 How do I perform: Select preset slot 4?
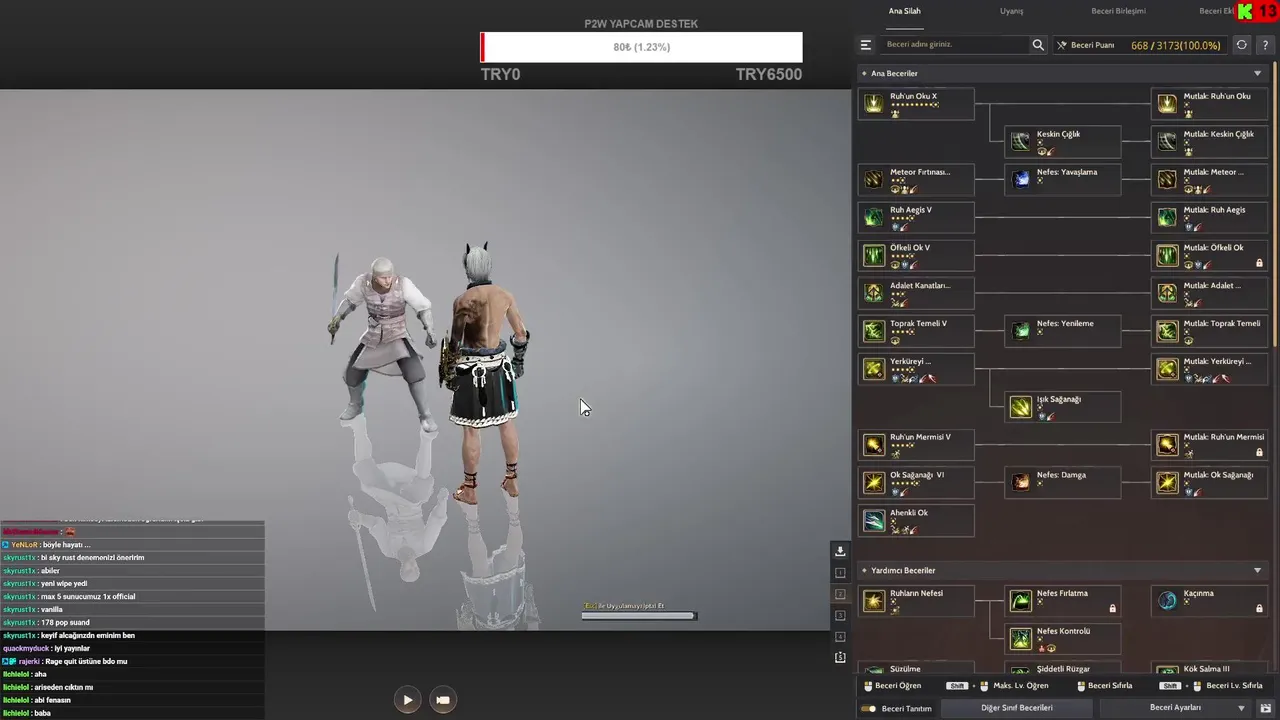pyautogui.click(x=840, y=636)
